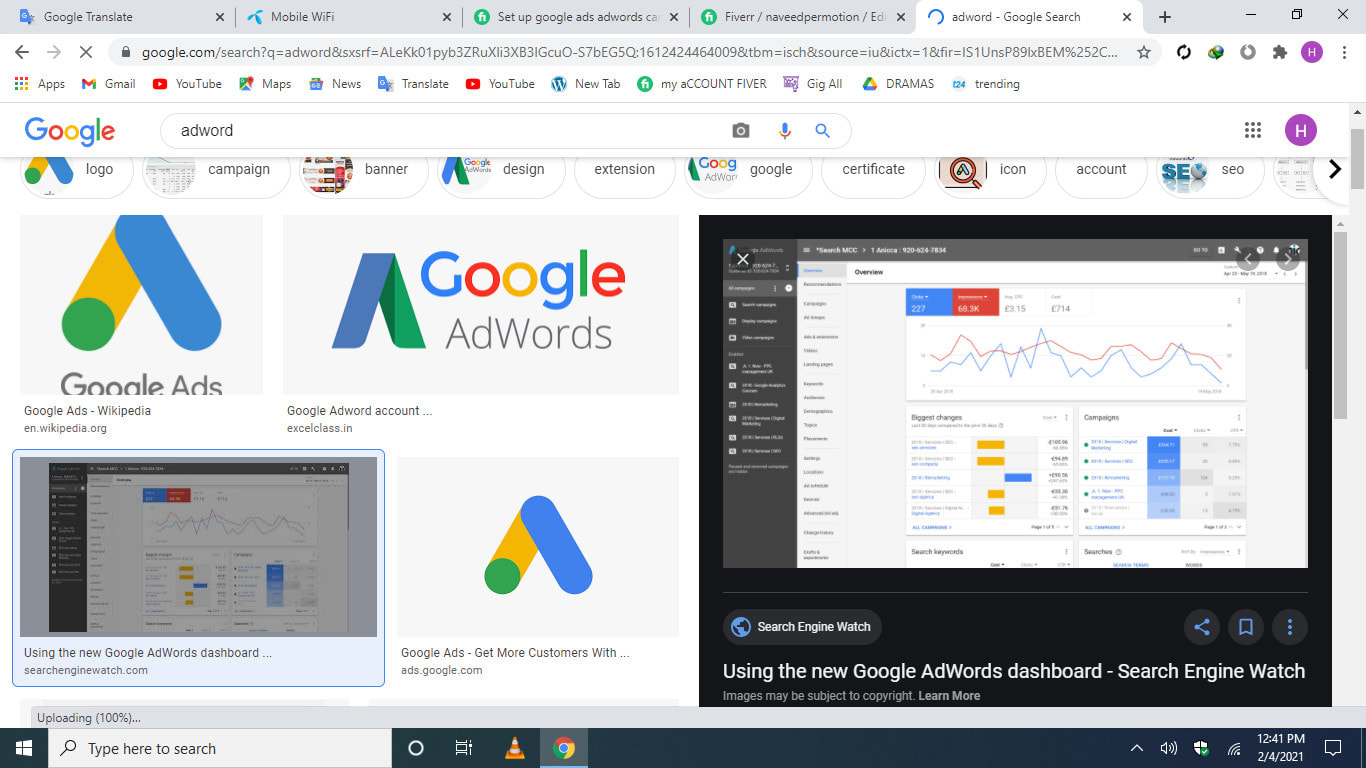1366x768 pixels.
Task: Open the Google Ads triangle logo thumbnail from ads.google.com
Action: point(538,547)
